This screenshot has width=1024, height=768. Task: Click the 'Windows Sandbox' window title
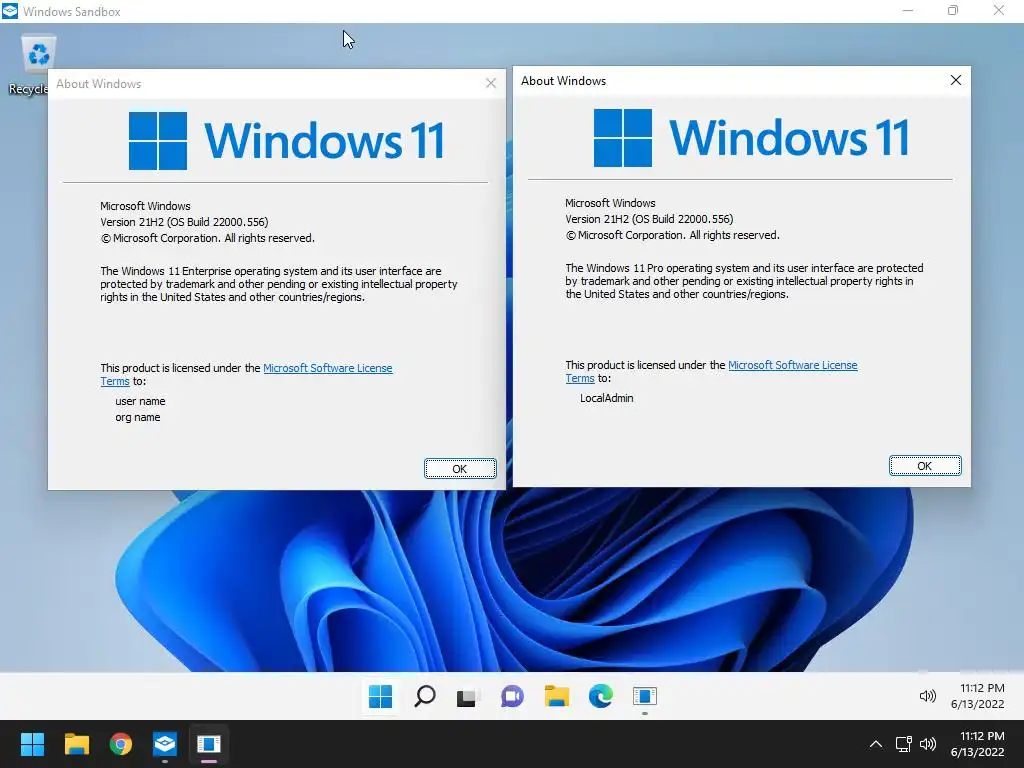72,11
